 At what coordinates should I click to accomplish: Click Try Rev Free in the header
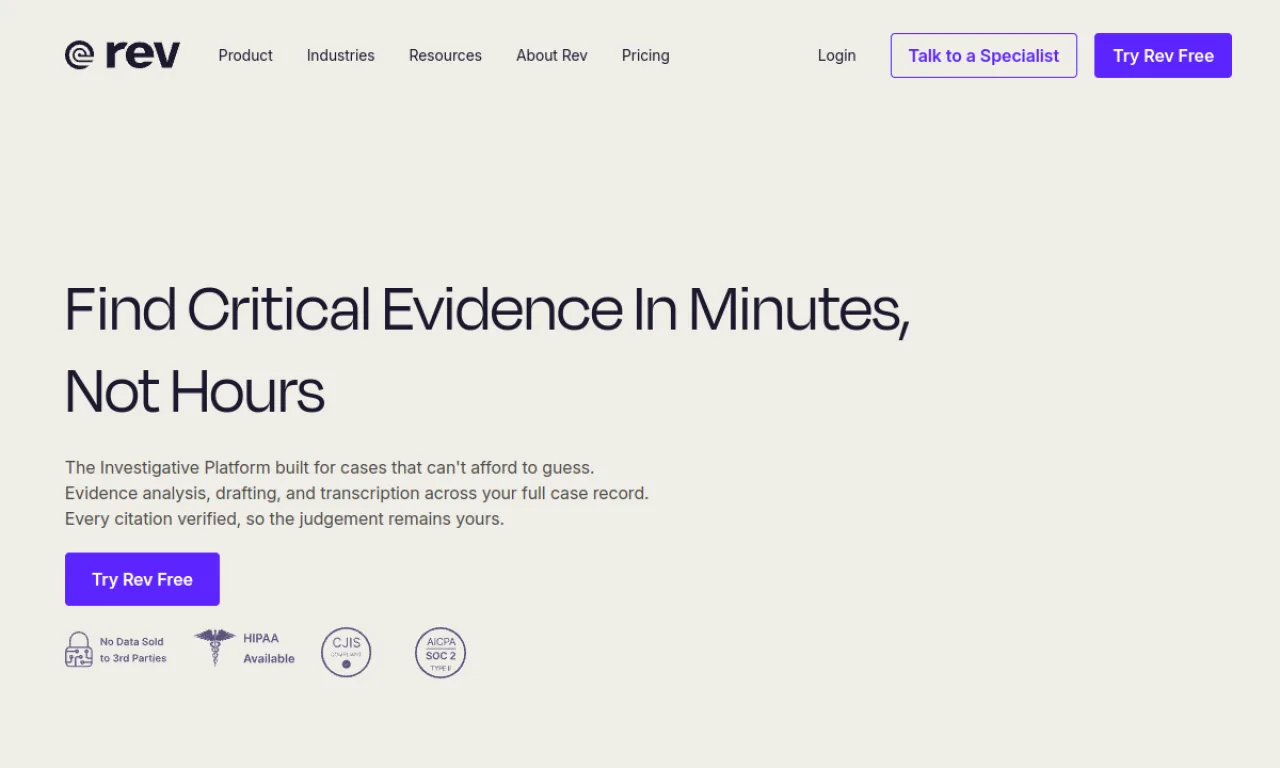tap(1163, 56)
